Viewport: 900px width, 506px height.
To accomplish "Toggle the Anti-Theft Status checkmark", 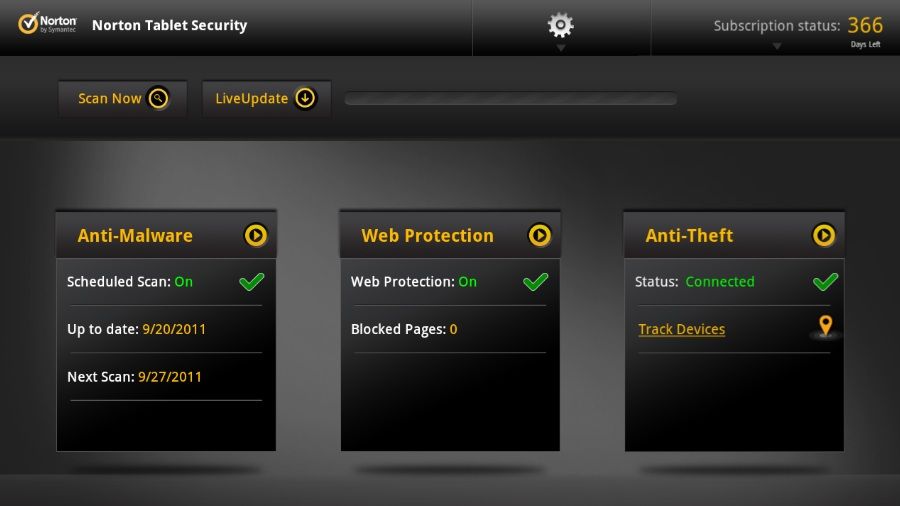I will [x=825, y=282].
